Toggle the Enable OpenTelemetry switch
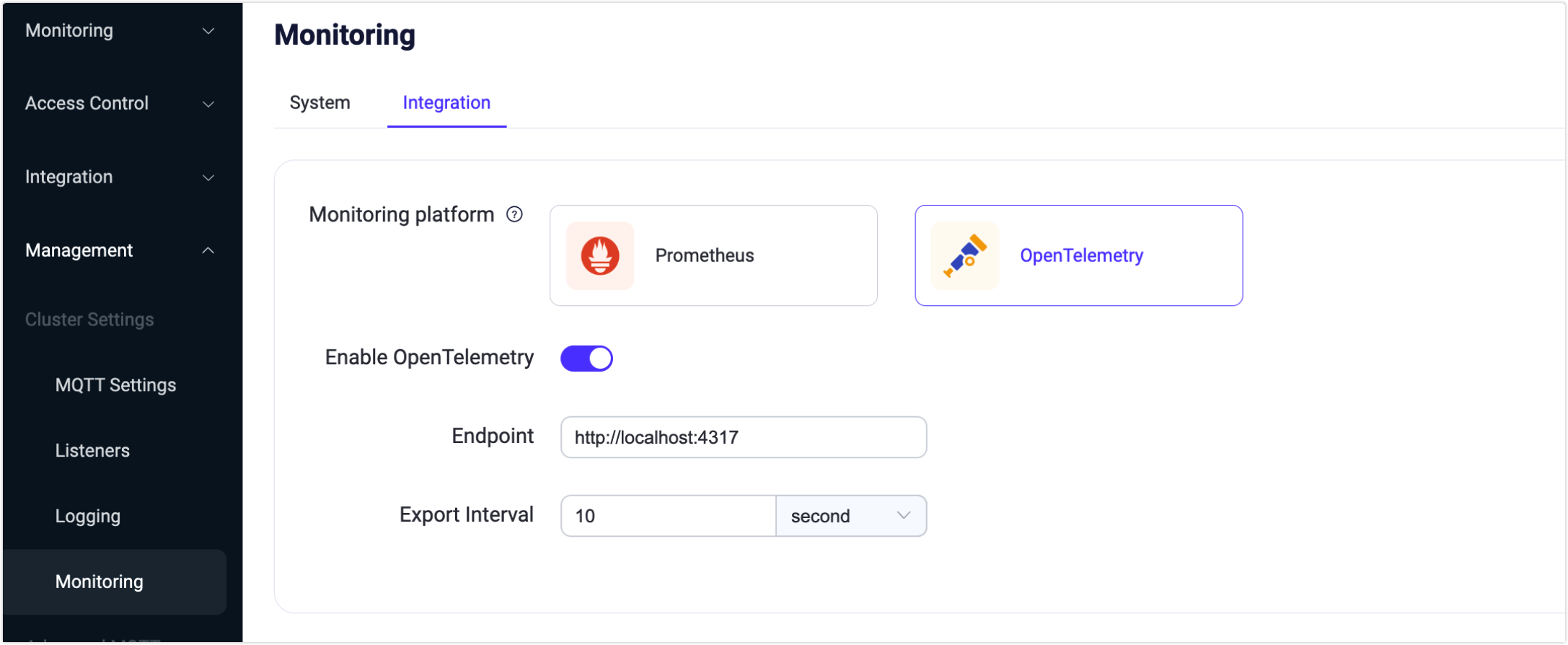 click(586, 359)
